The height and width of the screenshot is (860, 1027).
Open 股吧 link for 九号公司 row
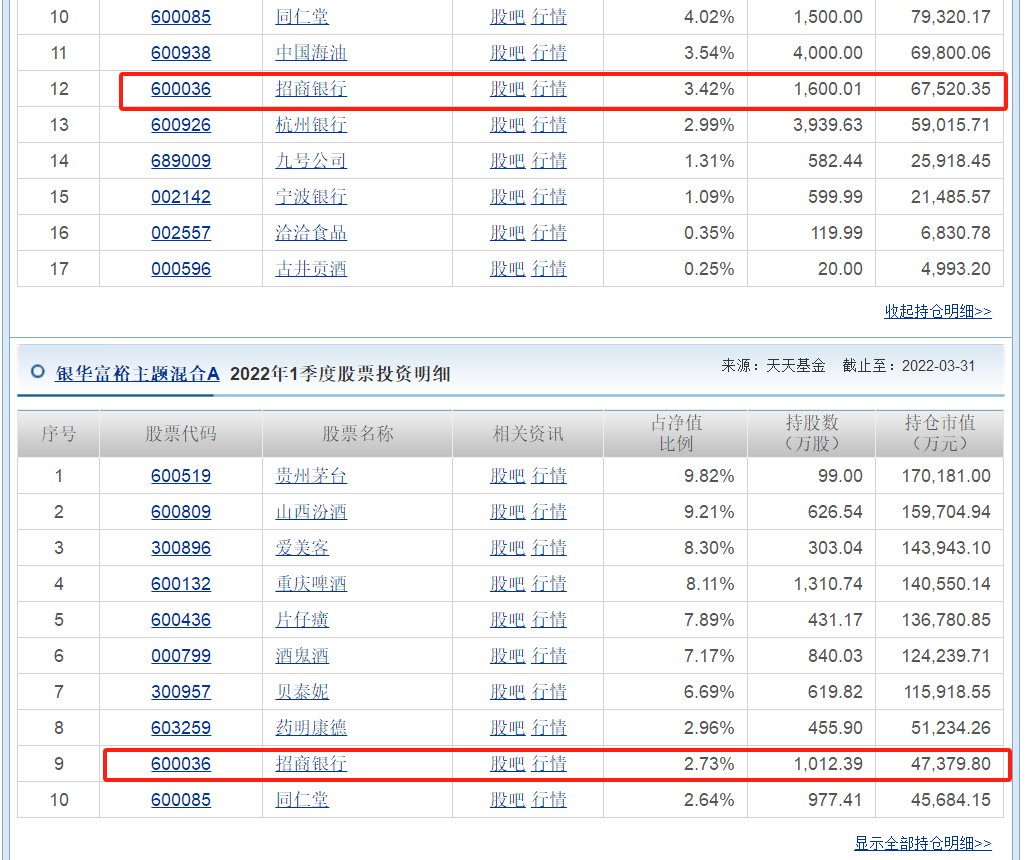click(508, 160)
